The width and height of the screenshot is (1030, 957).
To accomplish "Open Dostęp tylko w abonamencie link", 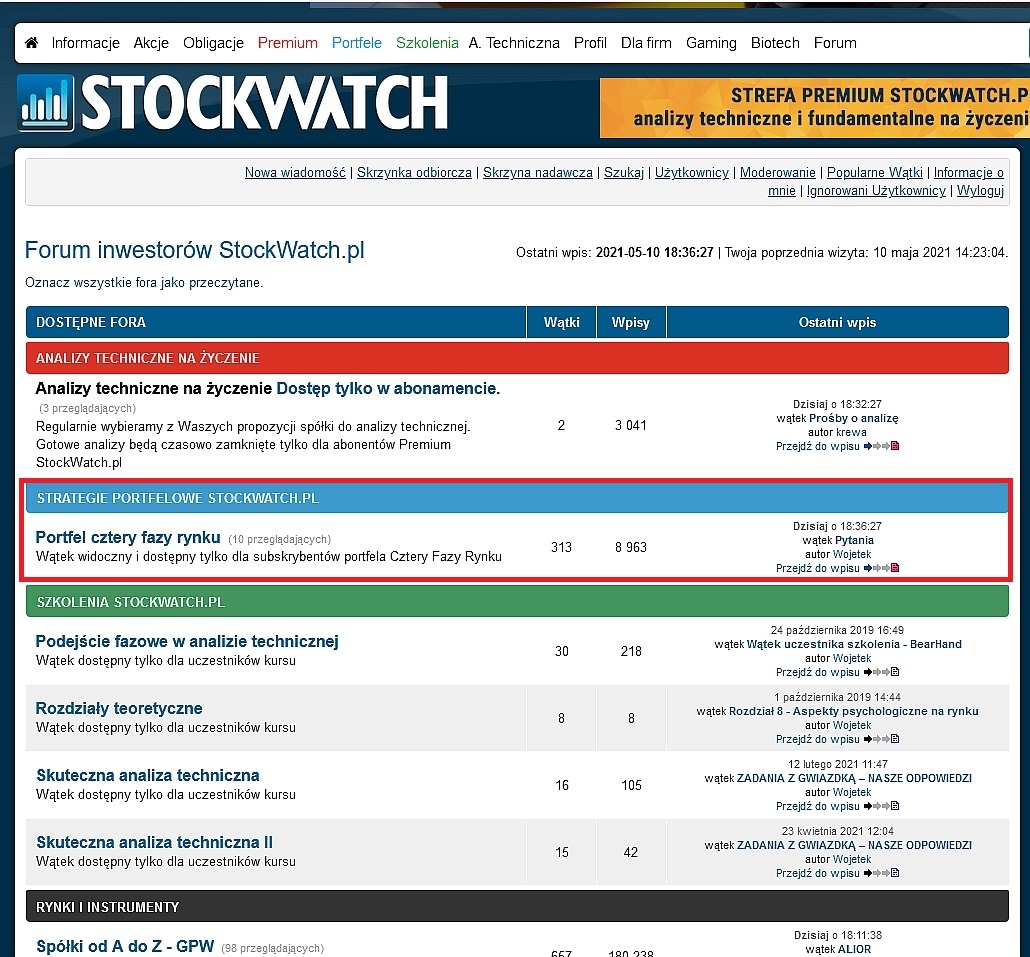I will 388,388.
